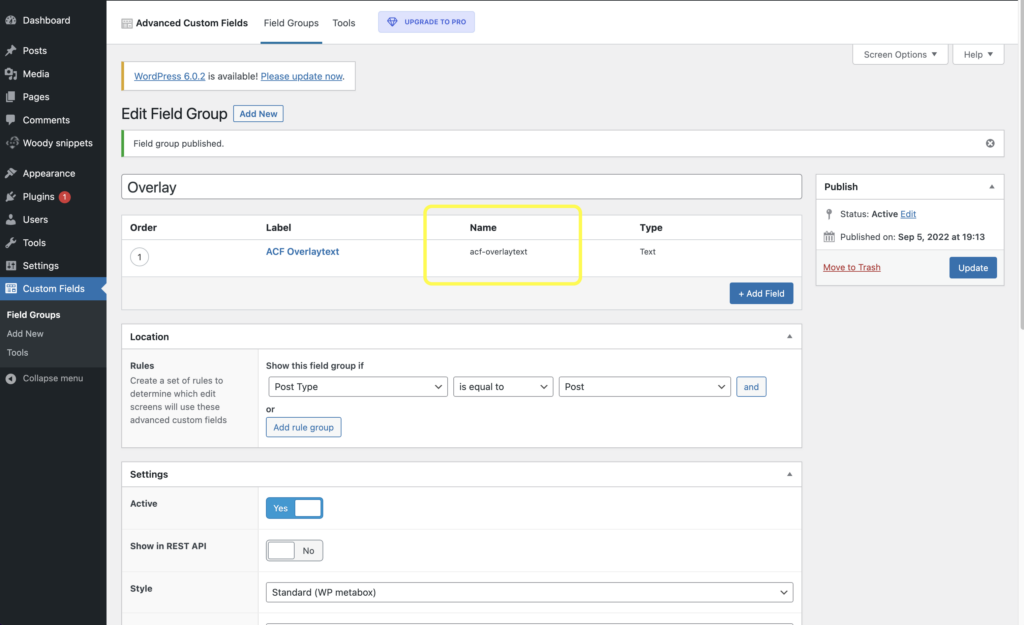The width and height of the screenshot is (1024, 625).
Task: Click the diamond icon on Upgrade to Pro
Action: pos(392,22)
